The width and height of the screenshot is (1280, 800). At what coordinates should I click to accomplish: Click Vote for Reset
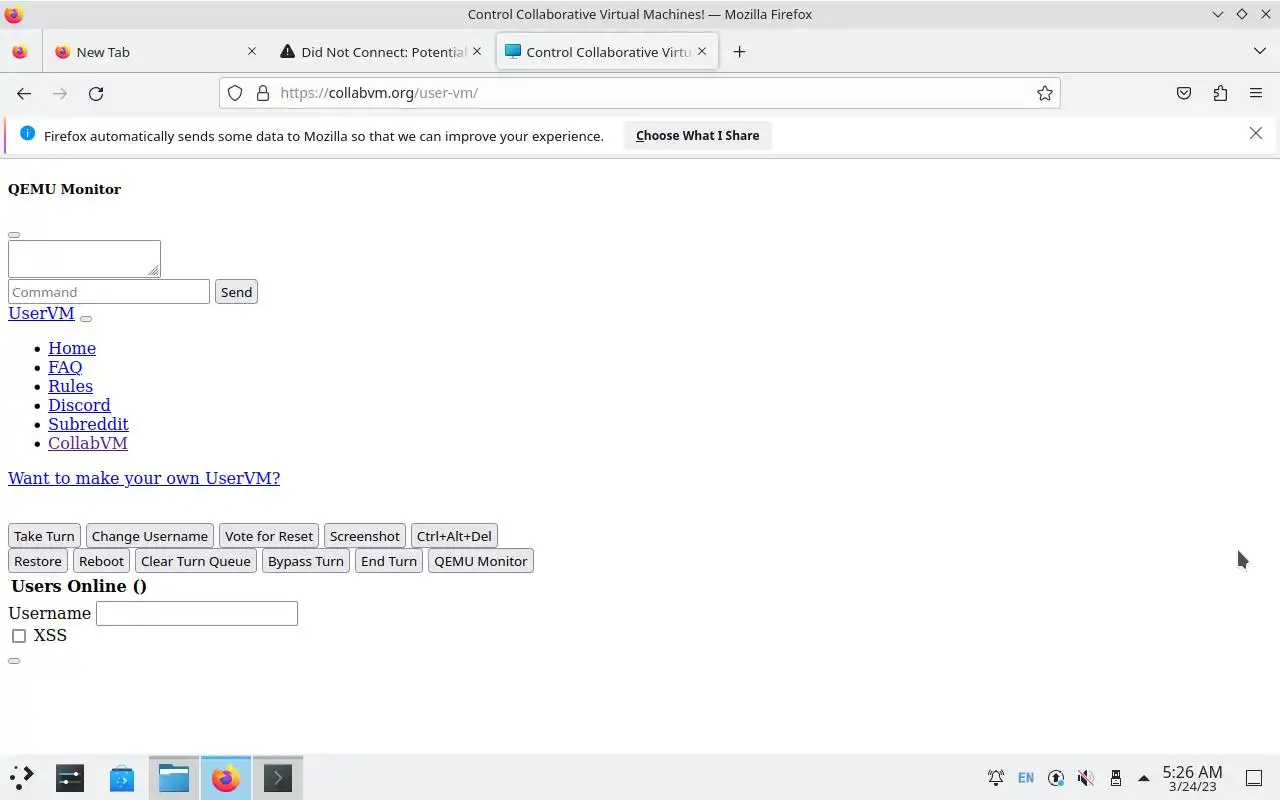(269, 536)
